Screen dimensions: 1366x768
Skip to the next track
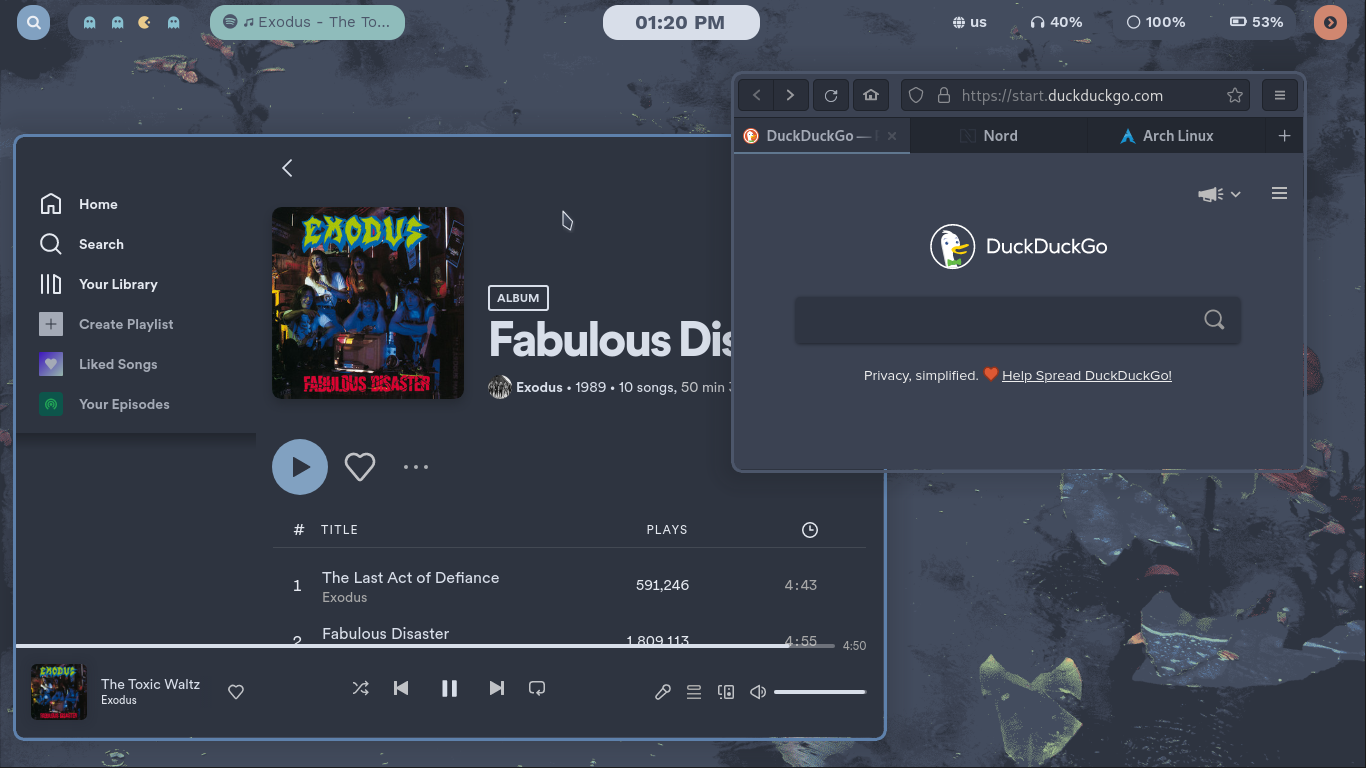tap(497, 688)
